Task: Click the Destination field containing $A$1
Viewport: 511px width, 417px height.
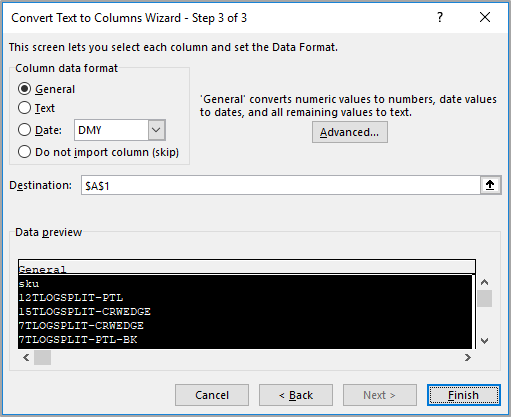Action: 280,185
